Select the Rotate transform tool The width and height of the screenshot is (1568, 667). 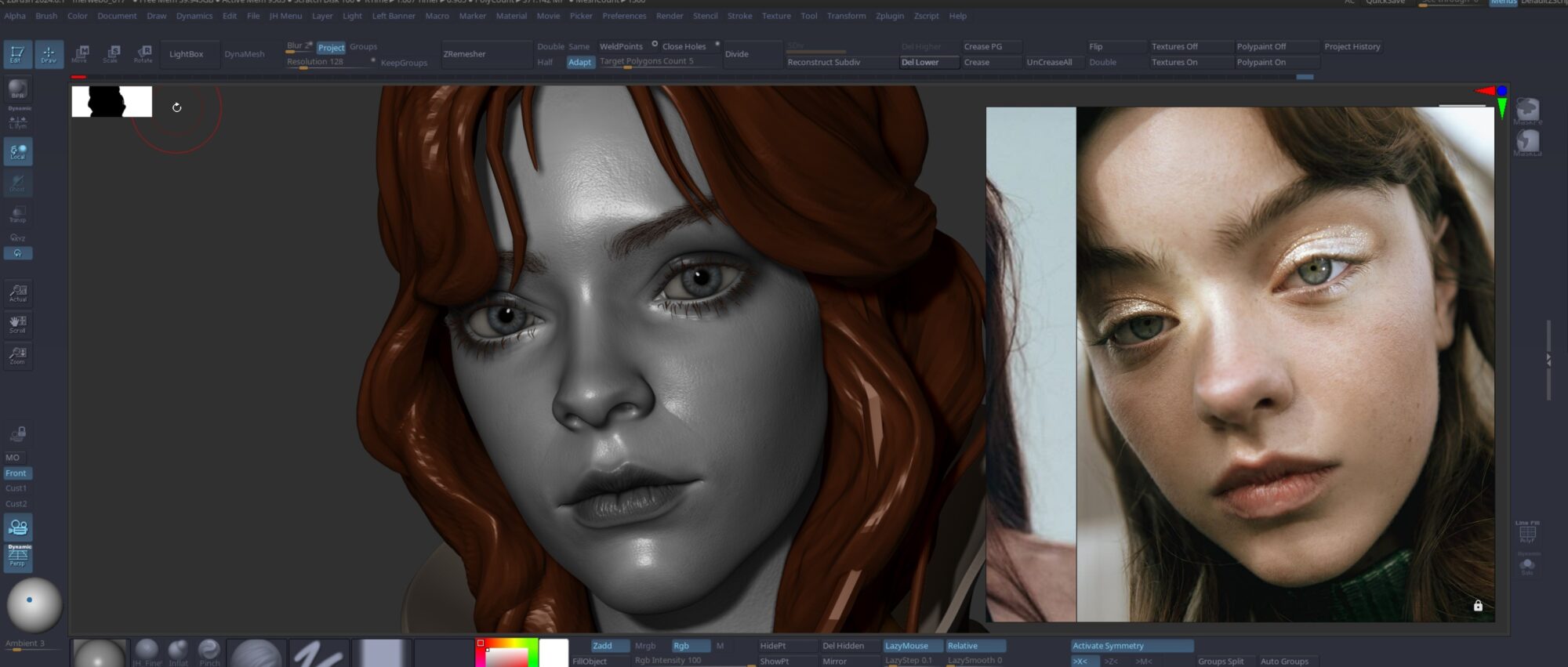pos(143,54)
